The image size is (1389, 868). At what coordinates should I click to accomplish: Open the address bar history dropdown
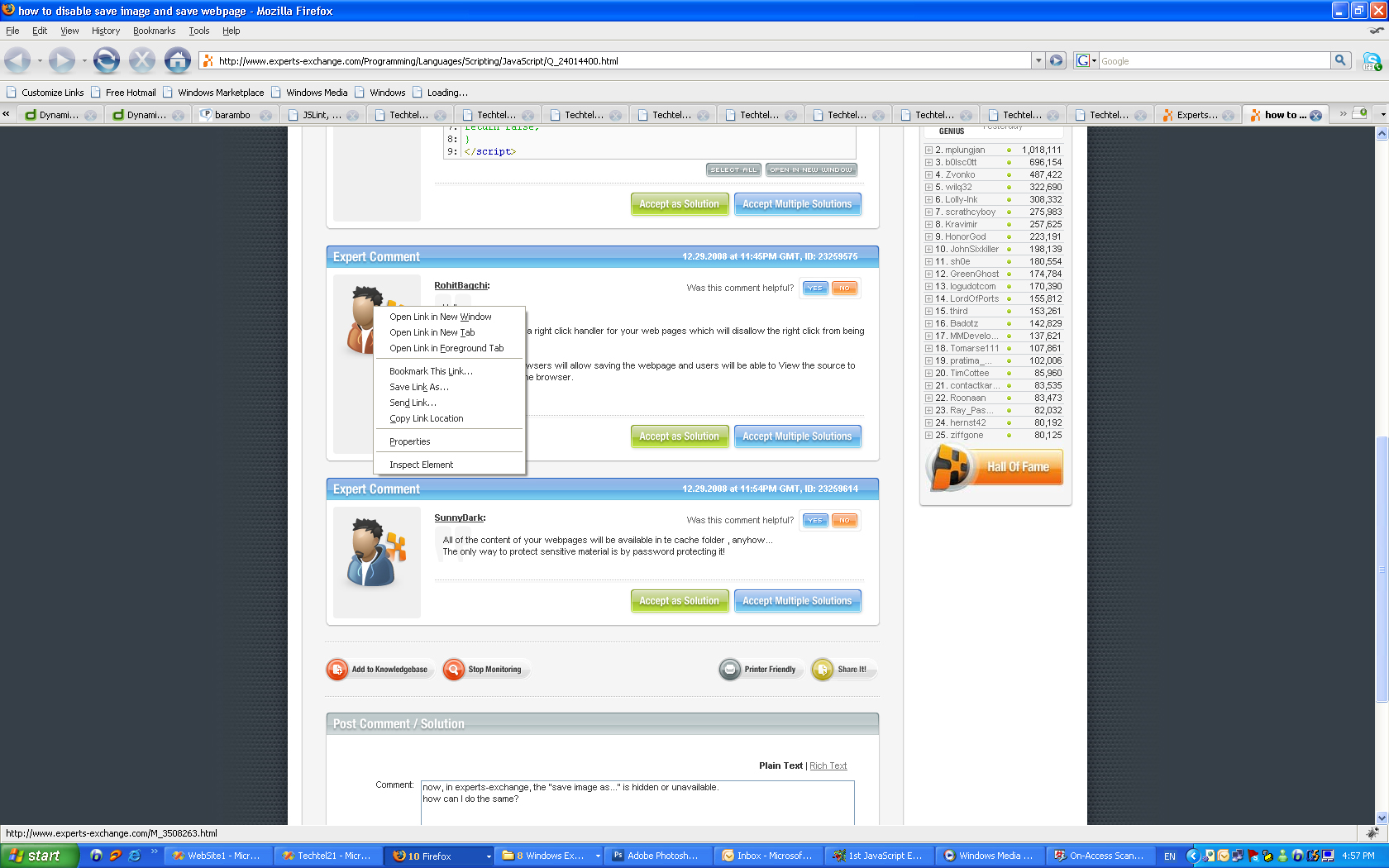[x=1038, y=60]
